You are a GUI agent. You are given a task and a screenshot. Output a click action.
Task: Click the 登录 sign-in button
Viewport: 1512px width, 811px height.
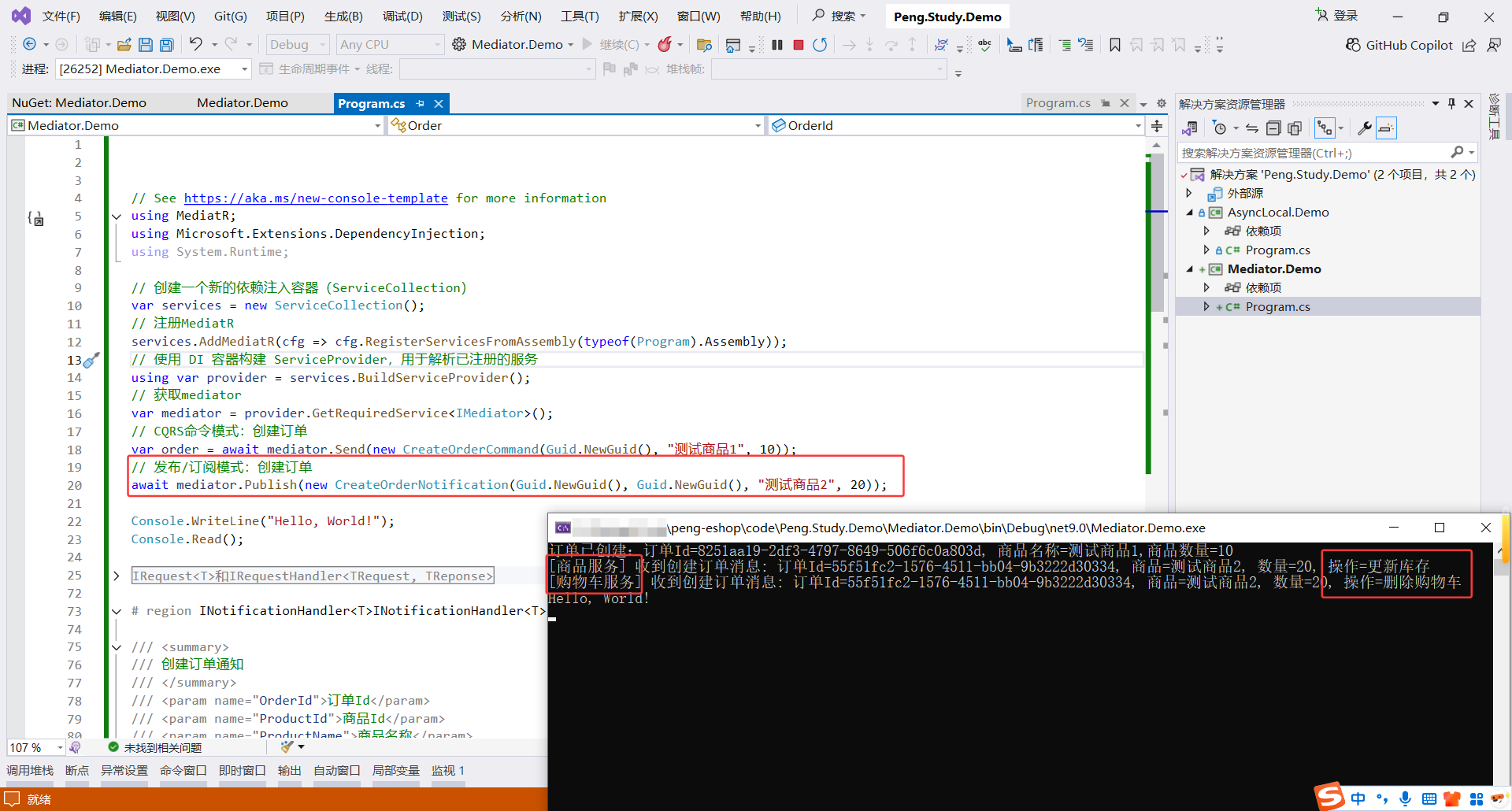pyautogui.click(x=1337, y=16)
